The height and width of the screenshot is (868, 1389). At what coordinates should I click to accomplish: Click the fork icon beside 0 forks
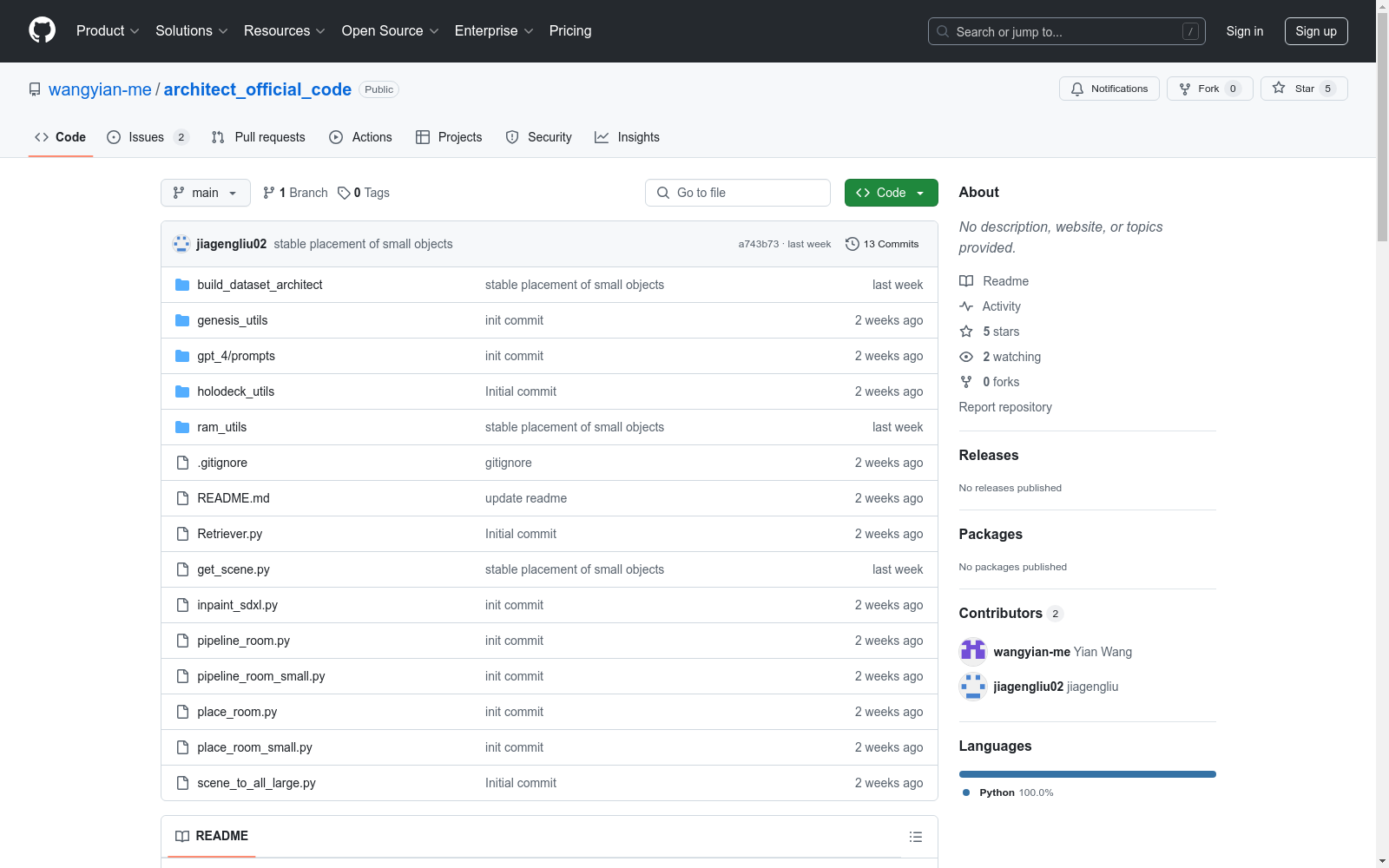pyautogui.click(x=966, y=382)
